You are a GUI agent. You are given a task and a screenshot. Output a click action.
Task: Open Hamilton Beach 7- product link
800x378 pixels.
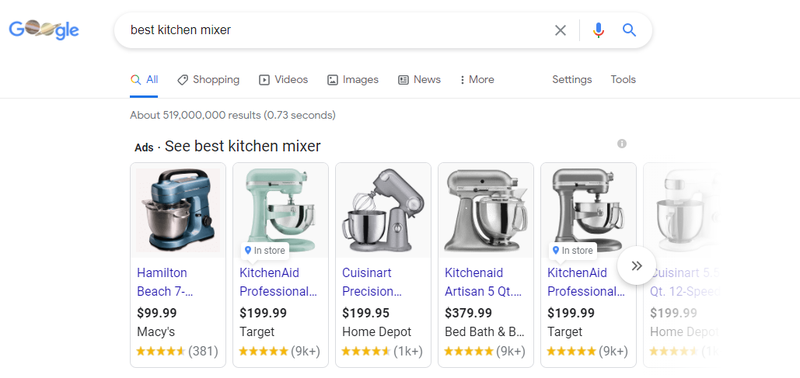click(x=164, y=282)
